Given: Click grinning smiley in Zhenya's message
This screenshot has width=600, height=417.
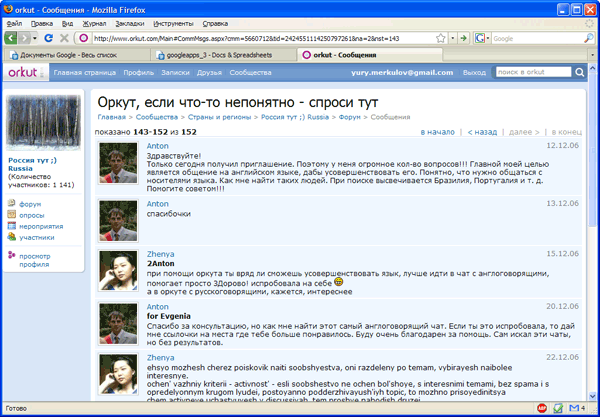Looking at the screenshot, I should (x=338, y=282).
